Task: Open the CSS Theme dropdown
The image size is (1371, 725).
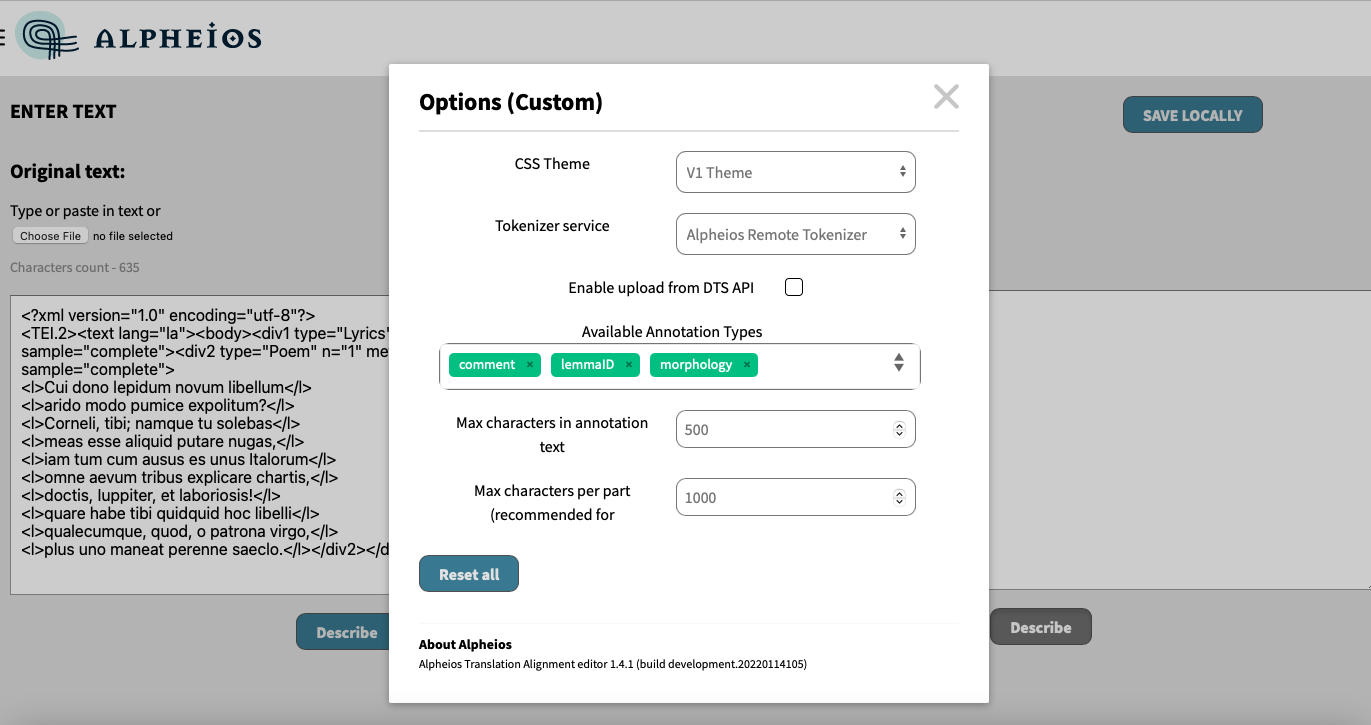Action: point(795,172)
